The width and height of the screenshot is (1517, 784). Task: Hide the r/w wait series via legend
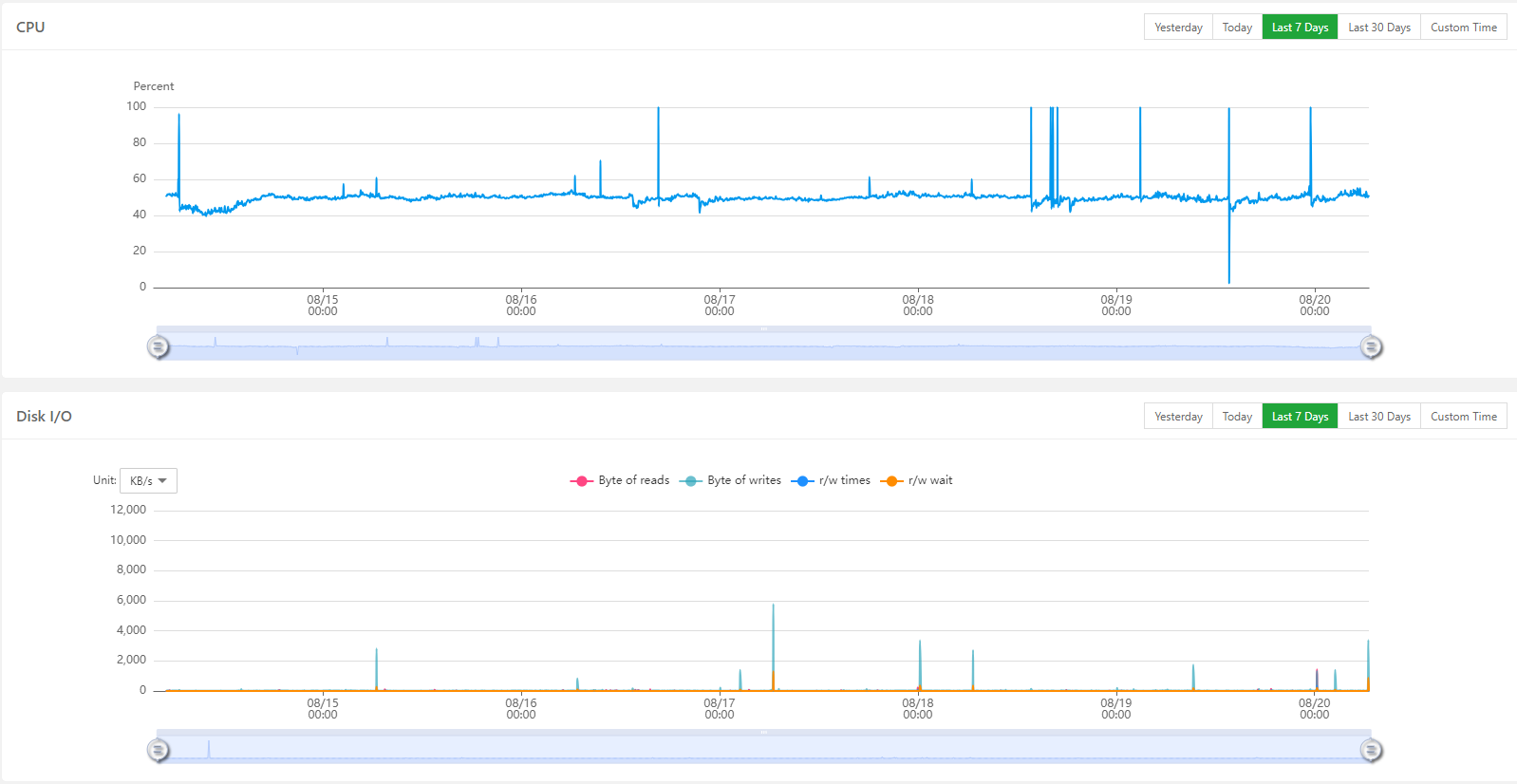pos(891,481)
